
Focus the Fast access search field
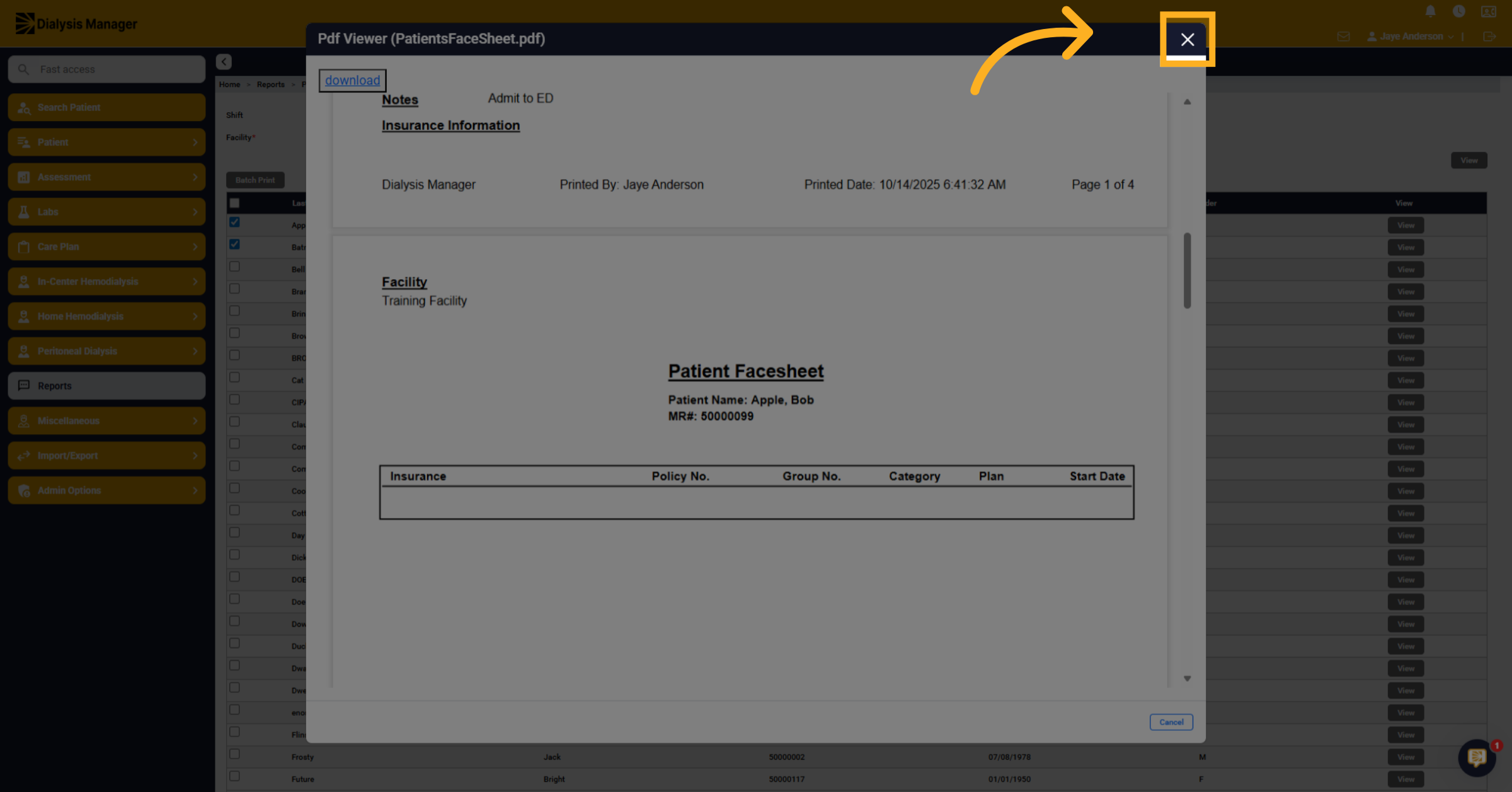tap(106, 69)
